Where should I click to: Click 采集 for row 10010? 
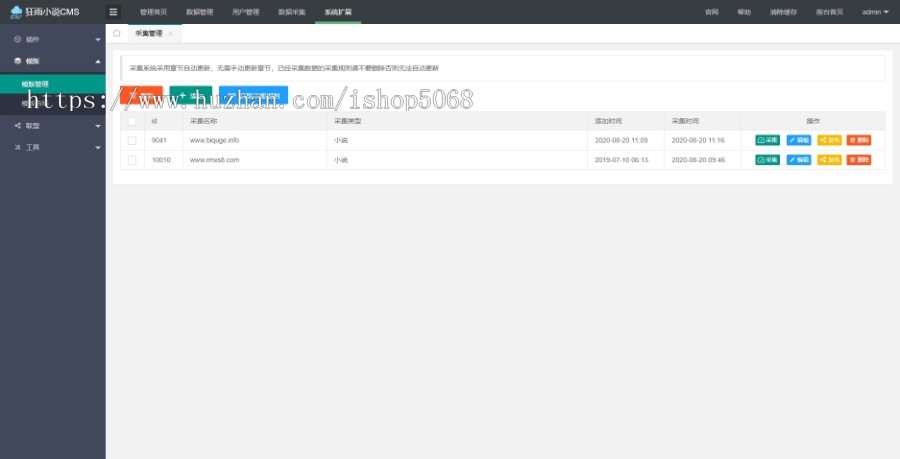coord(767,160)
